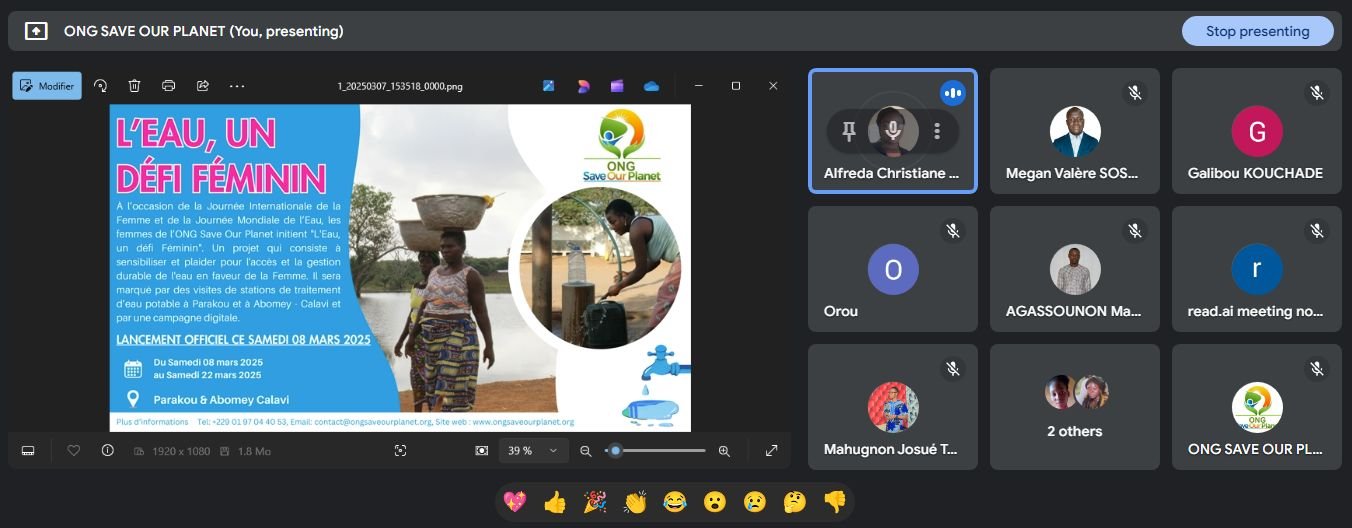
Task: Enter fullscreen using the expand arrows icon
Action: click(x=771, y=451)
